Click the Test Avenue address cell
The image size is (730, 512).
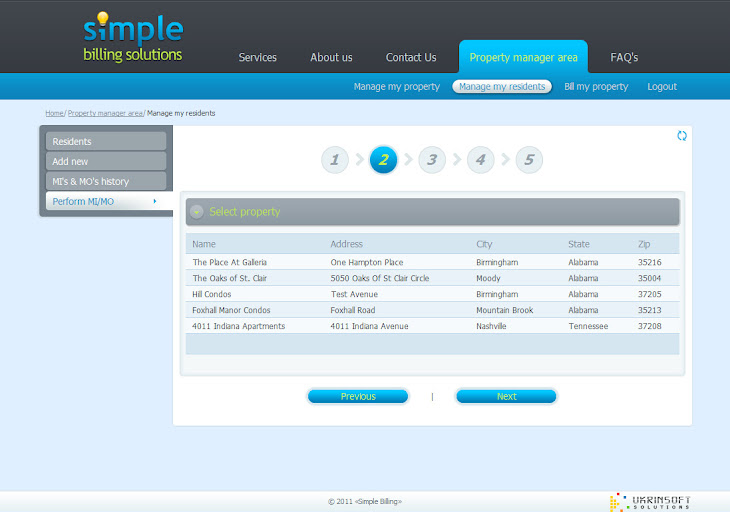[354, 294]
